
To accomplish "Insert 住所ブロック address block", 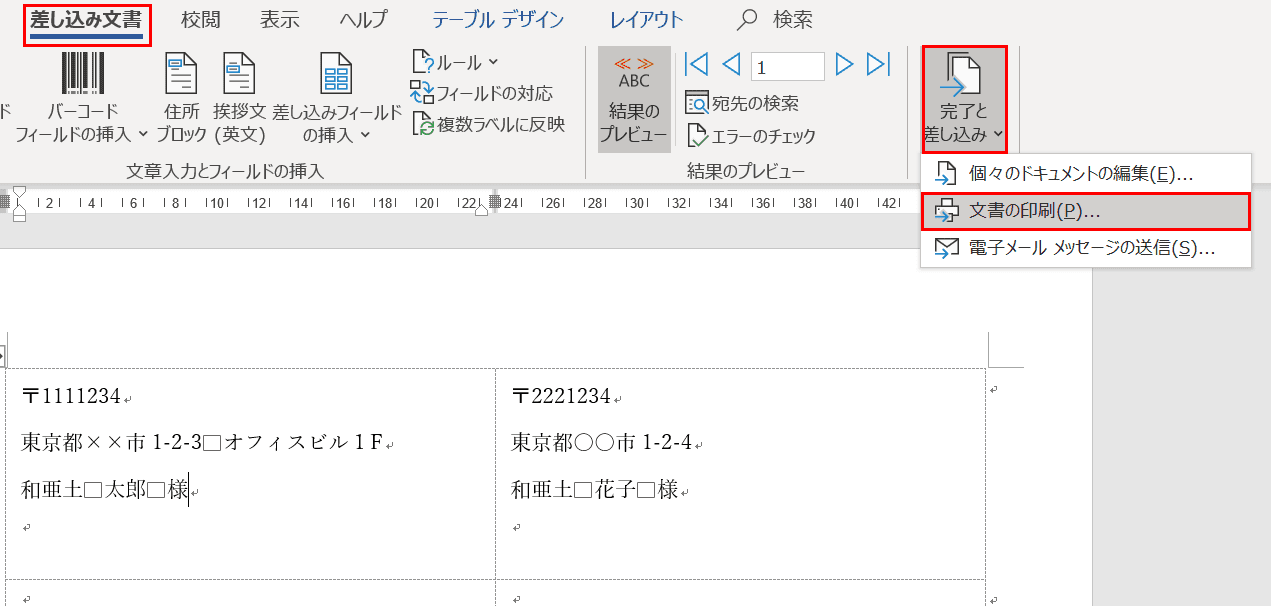I will pos(181,98).
